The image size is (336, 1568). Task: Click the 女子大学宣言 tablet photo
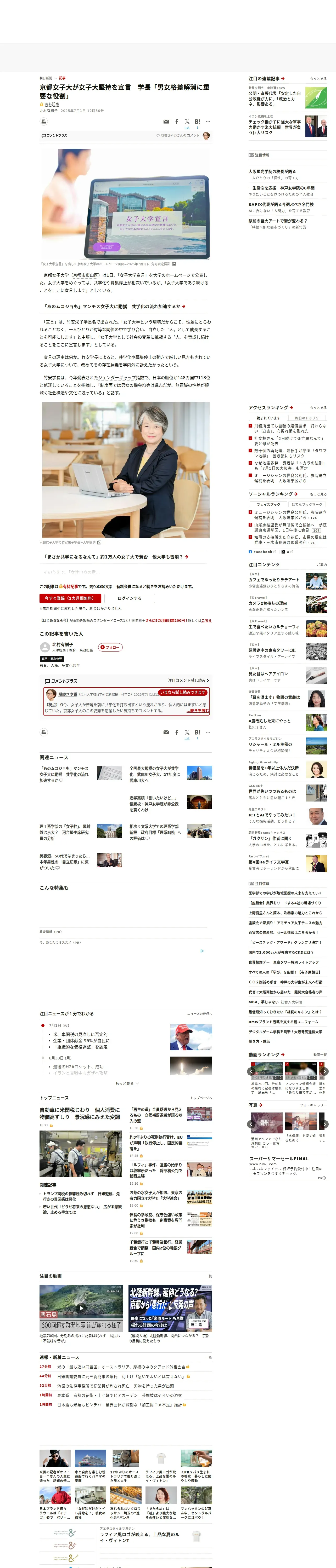[126, 204]
